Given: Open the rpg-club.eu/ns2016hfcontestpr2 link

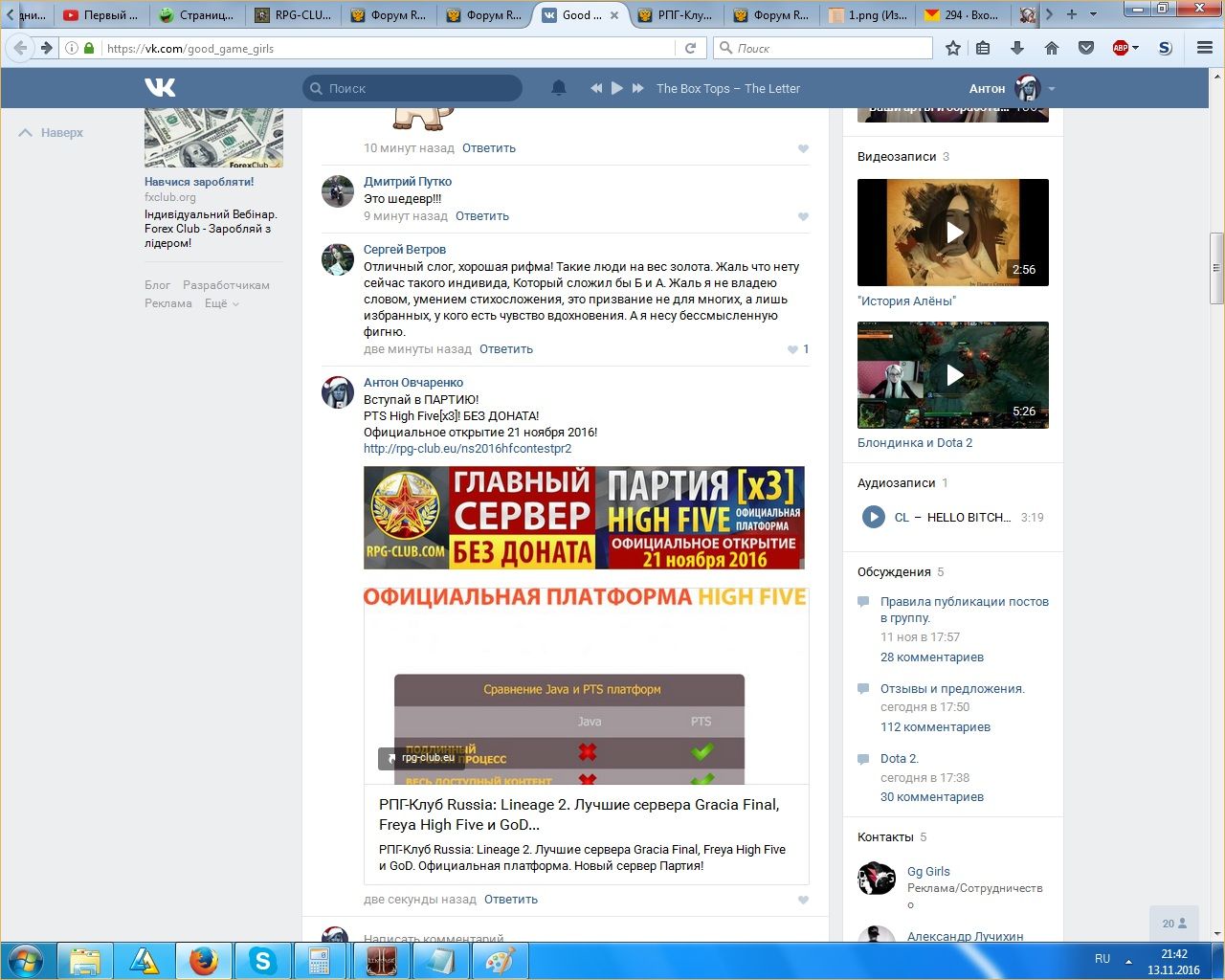Looking at the screenshot, I should 467,449.
